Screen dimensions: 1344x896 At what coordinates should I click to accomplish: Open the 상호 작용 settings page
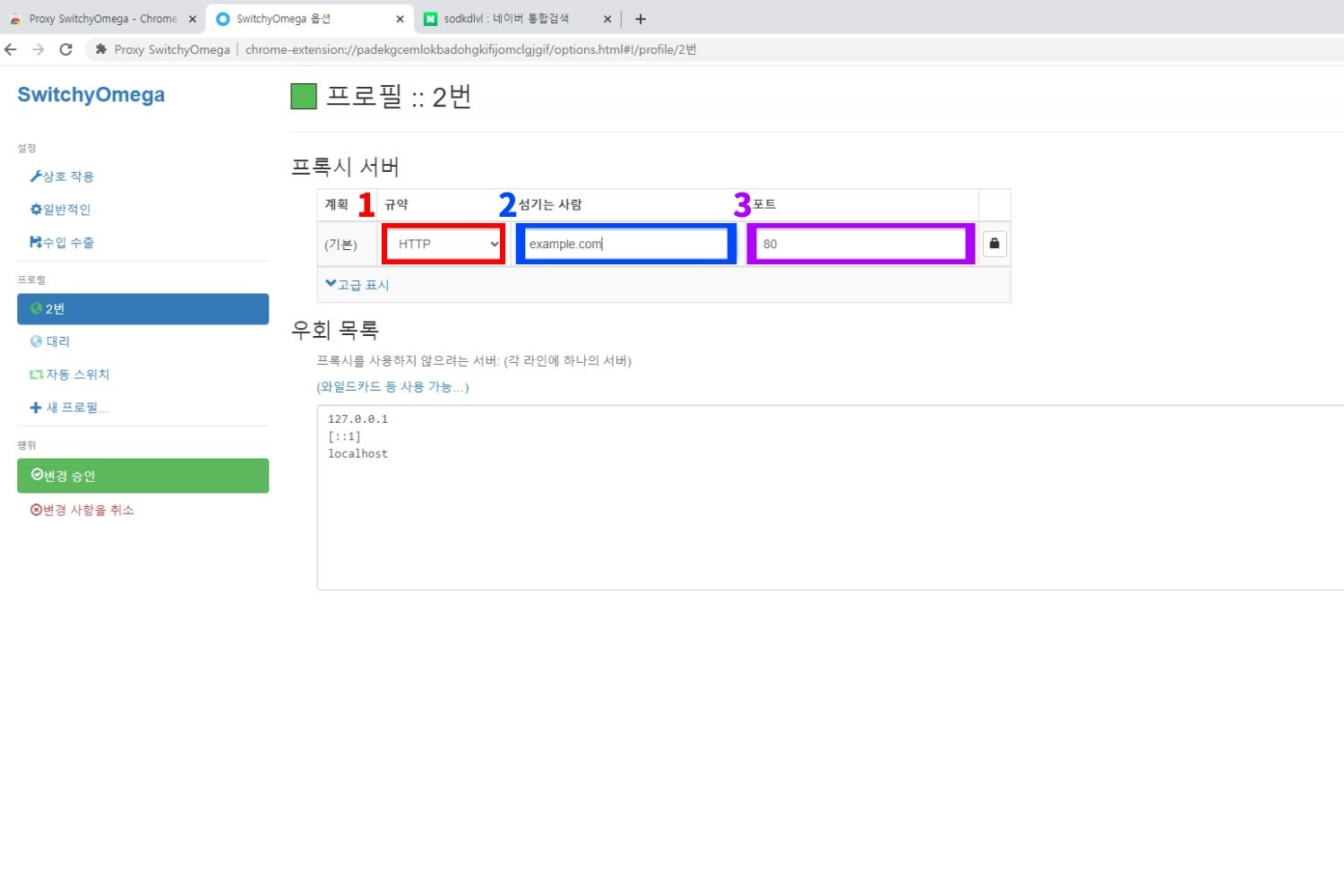(x=63, y=177)
